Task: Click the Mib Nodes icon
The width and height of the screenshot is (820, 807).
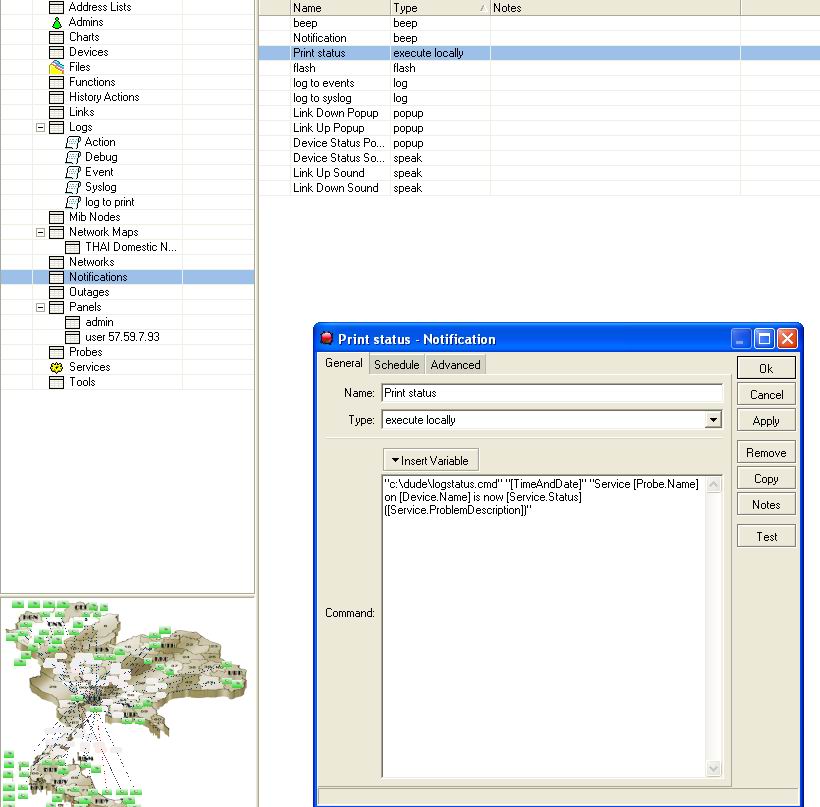Action: (x=56, y=218)
